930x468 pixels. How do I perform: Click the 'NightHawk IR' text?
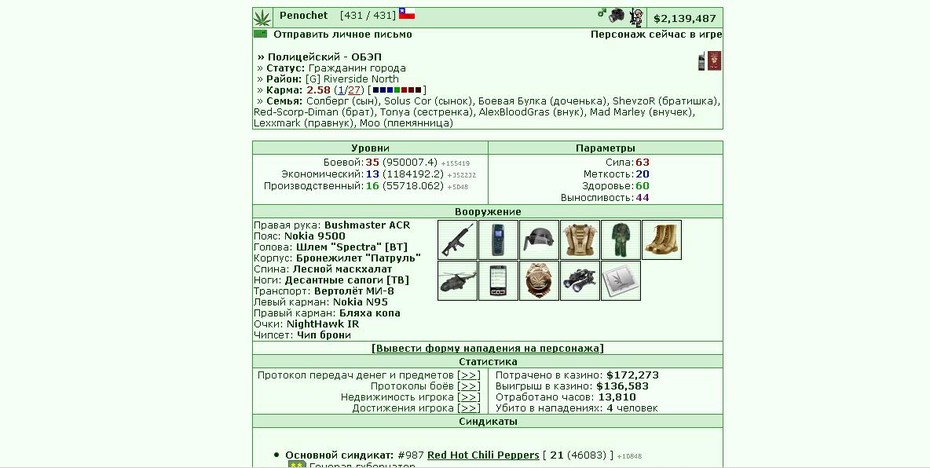pos(323,324)
